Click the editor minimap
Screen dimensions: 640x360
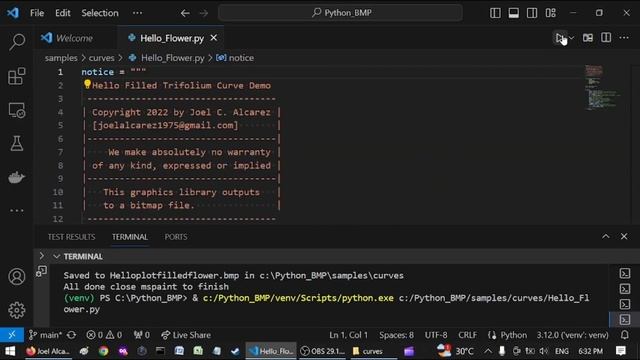pos(602,88)
